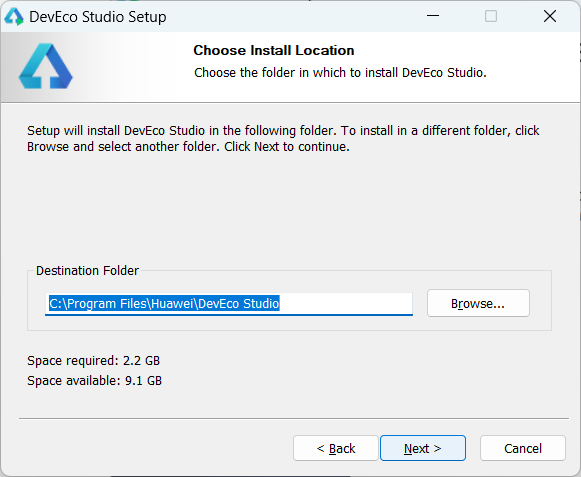The width and height of the screenshot is (581, 477).
Task: Click the 'Destination Folder' group label
Action: click(87, 271)
